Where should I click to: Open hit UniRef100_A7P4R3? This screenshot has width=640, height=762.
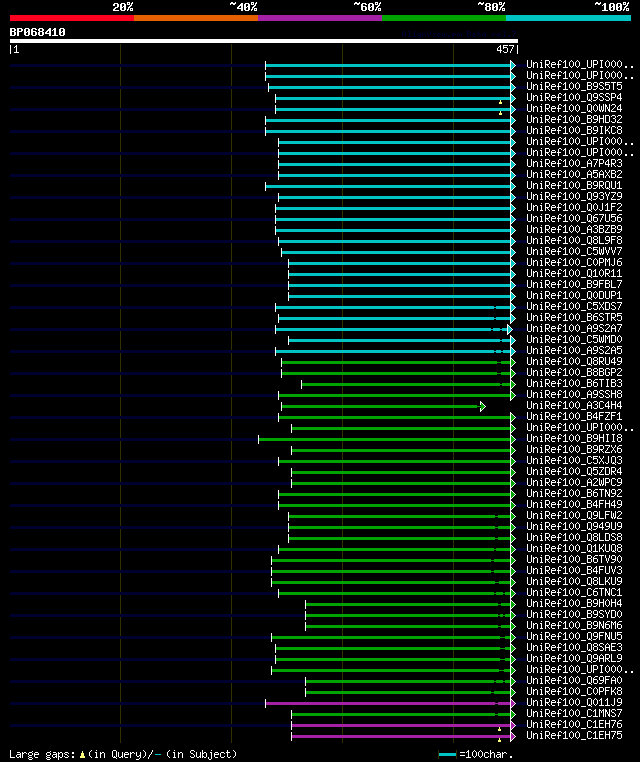574,163
